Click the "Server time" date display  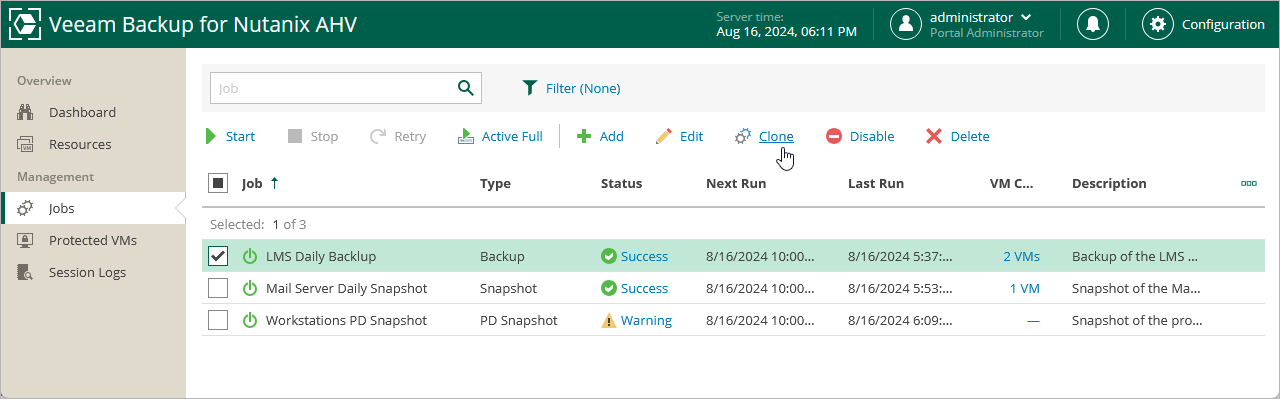[786, 24]
